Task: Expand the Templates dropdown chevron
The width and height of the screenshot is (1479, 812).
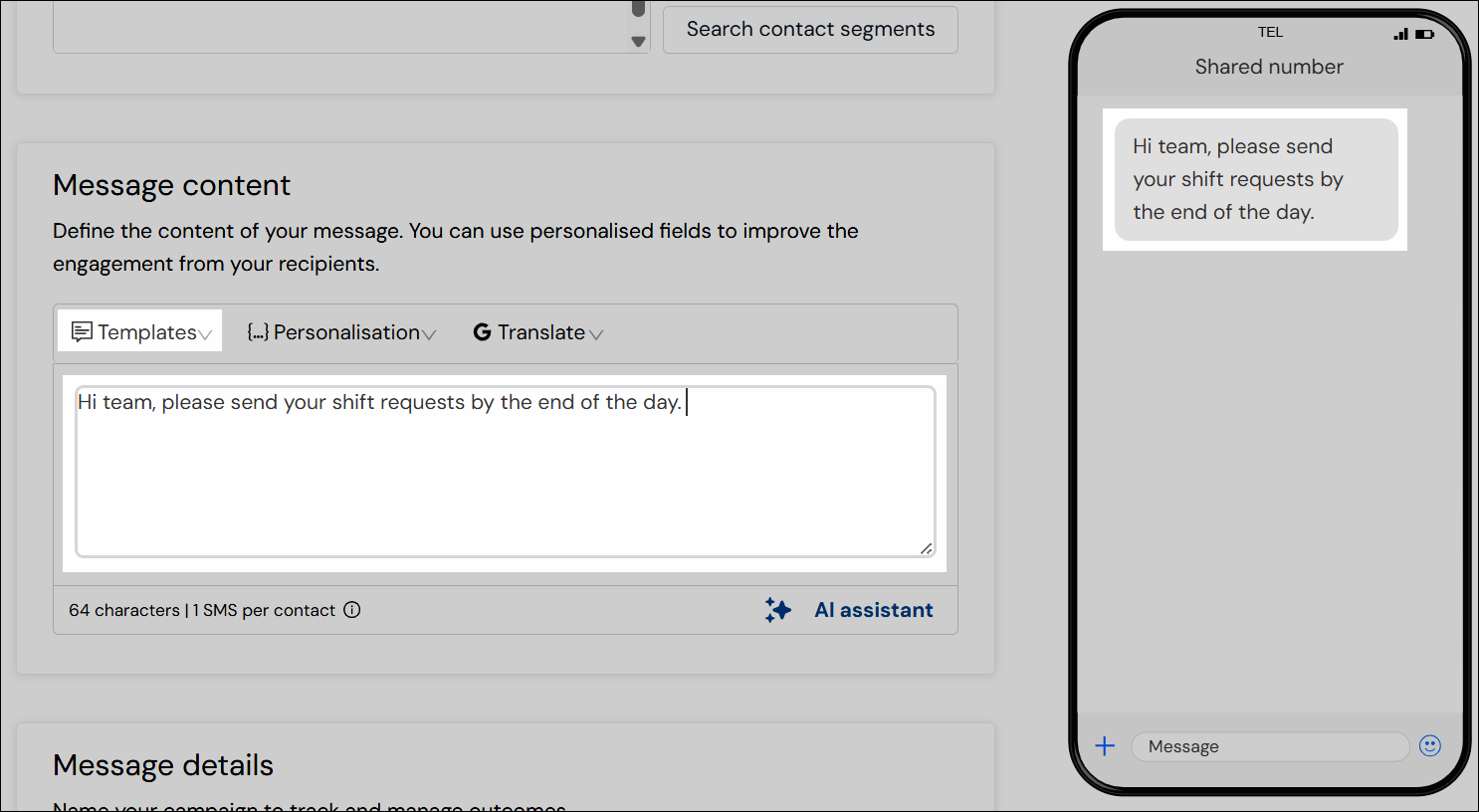Action: point(205,334)
